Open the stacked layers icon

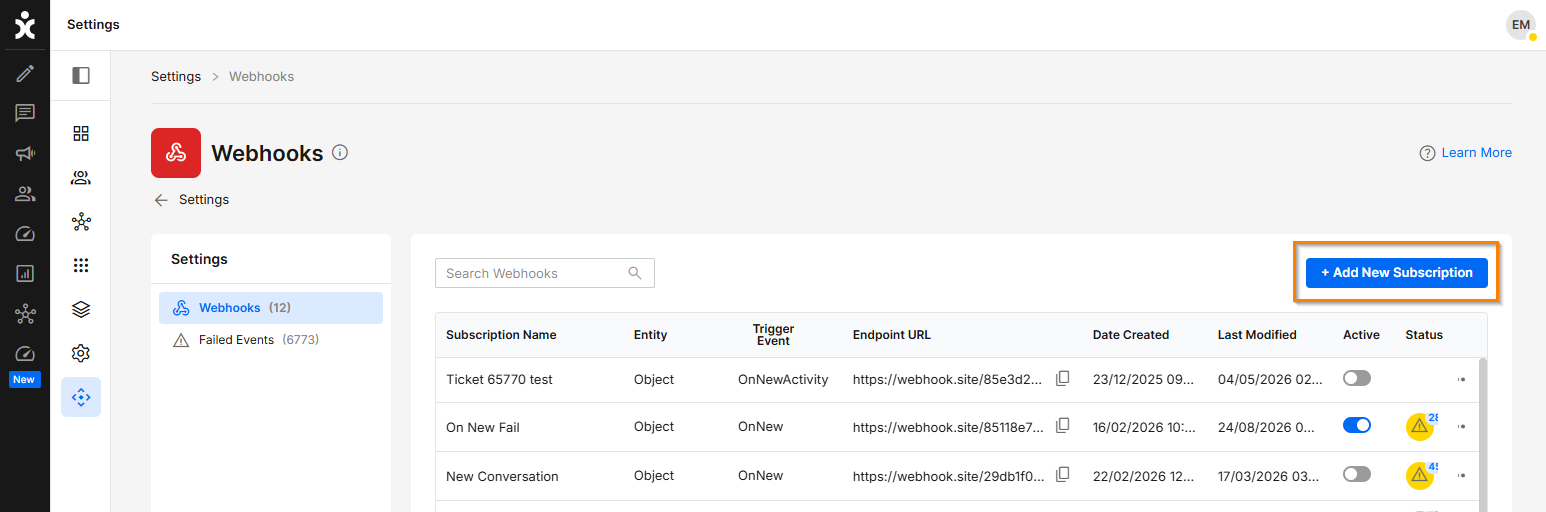point(81,309)
